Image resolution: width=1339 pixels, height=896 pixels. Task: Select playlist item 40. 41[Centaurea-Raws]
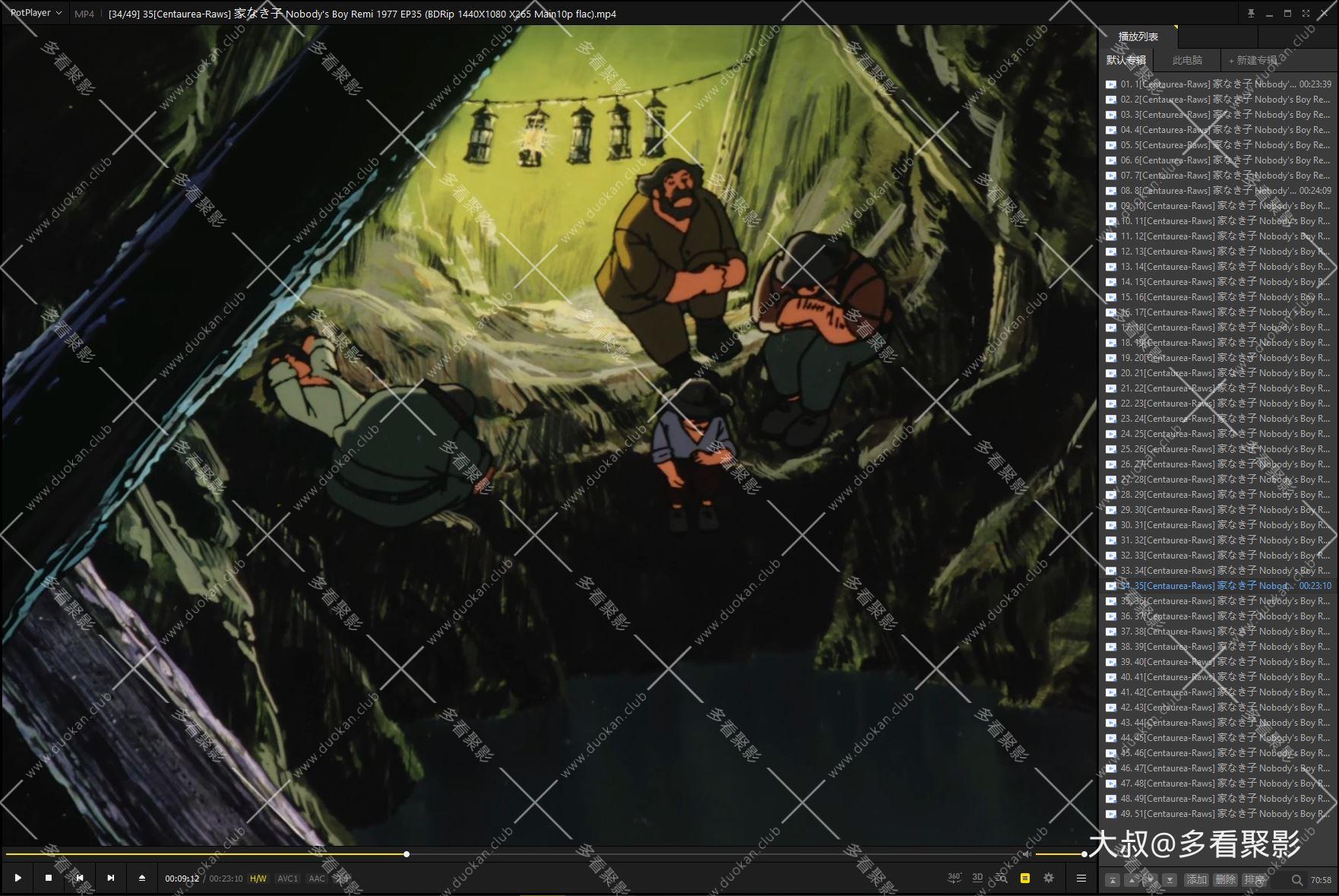[1218, 677]
